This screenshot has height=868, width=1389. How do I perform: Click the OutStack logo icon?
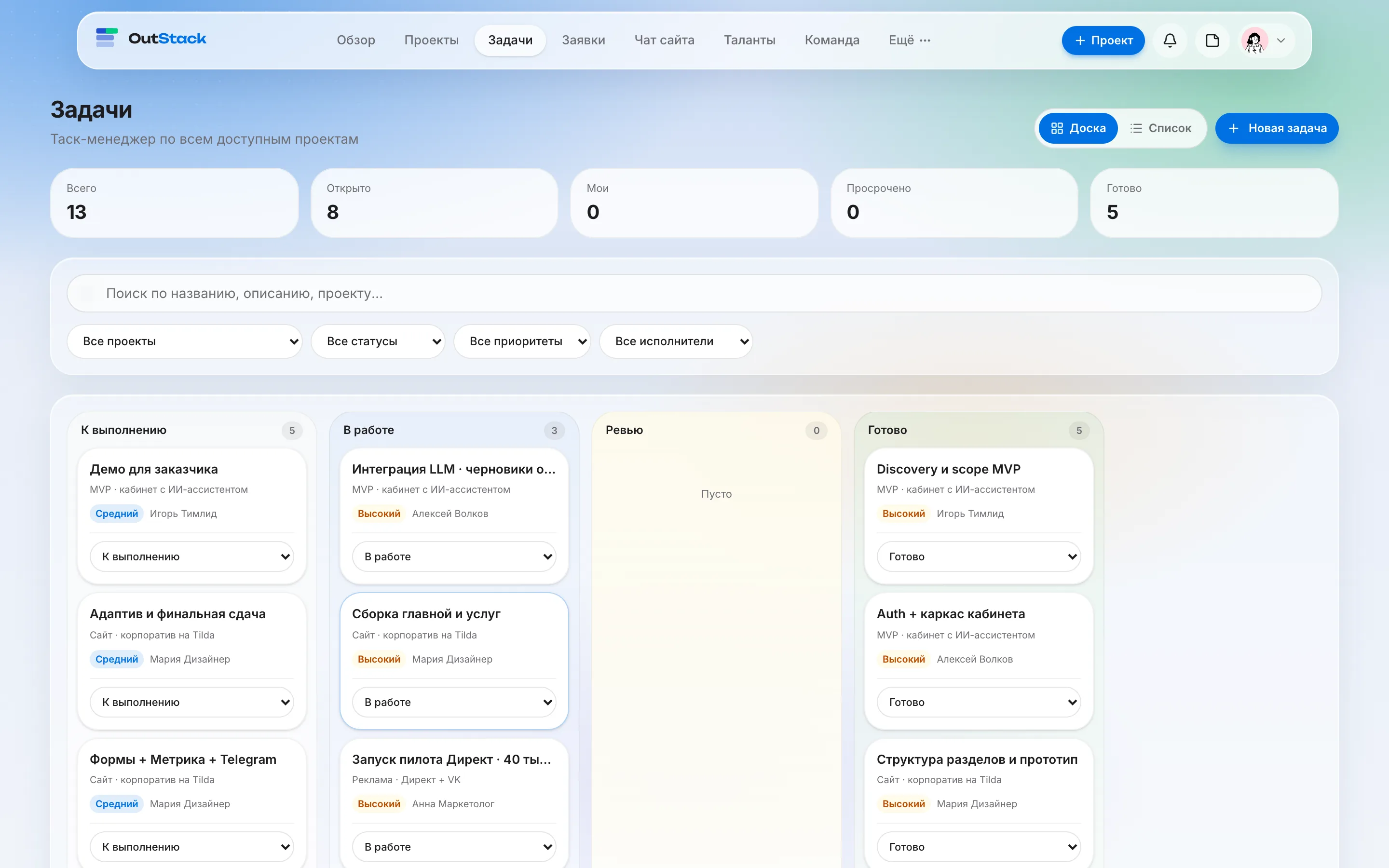[x=107, y=38]
